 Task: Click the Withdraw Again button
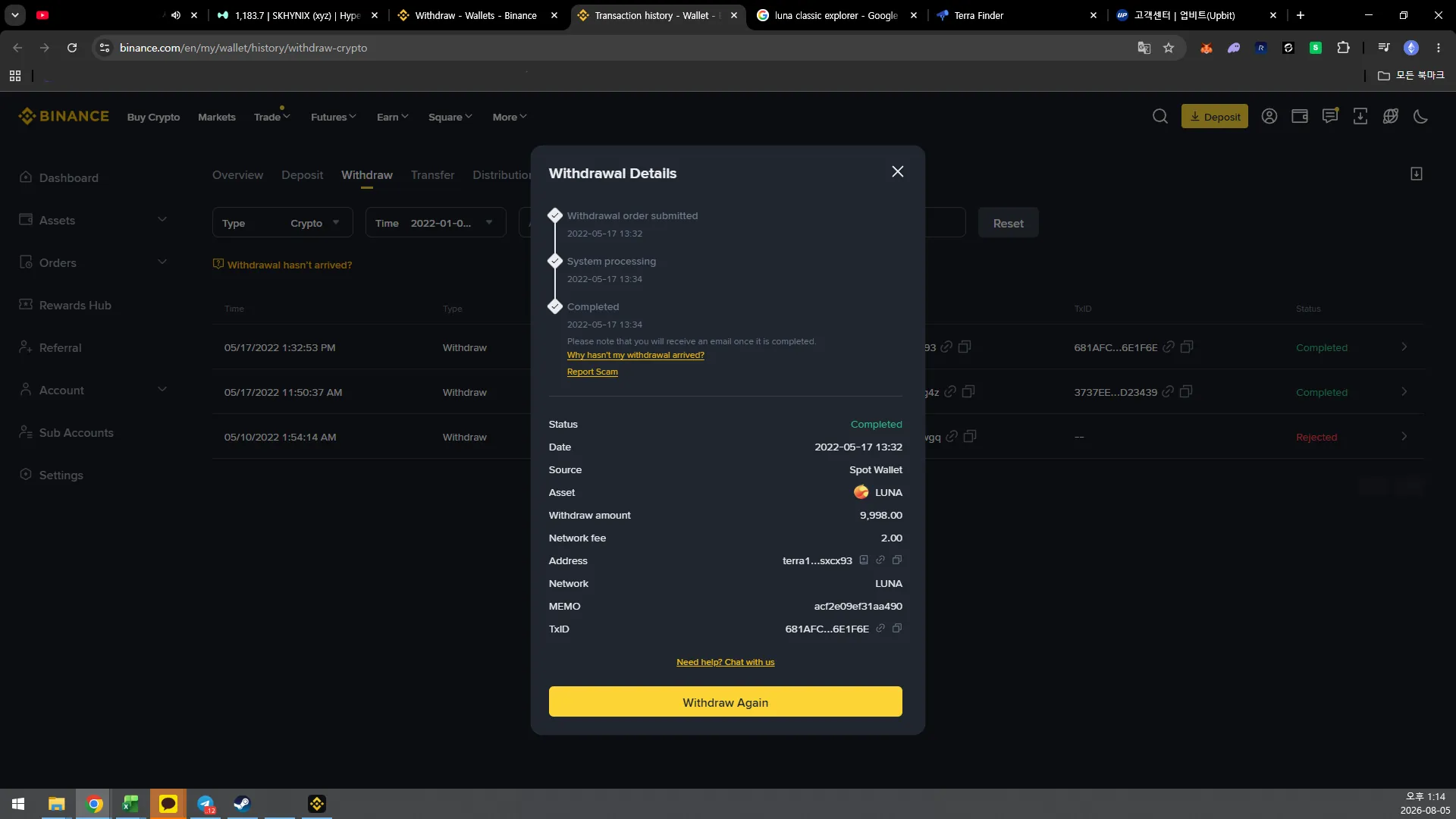[725, 702]
